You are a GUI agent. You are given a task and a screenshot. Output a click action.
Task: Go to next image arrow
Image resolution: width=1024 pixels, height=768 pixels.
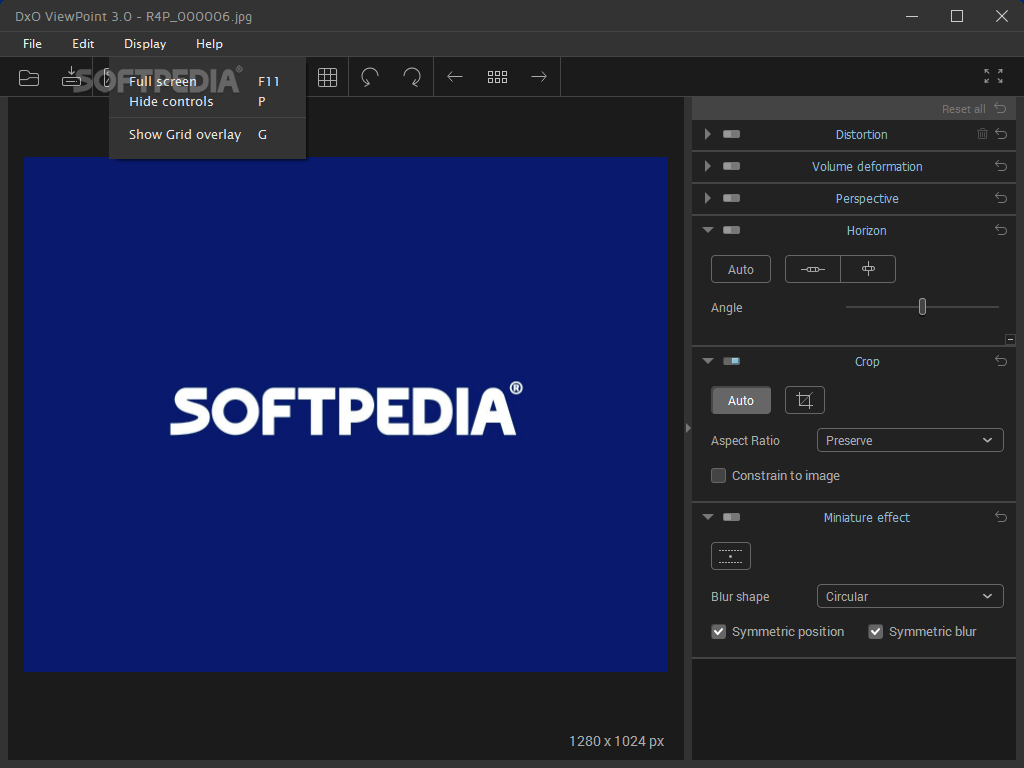(539, 77)
